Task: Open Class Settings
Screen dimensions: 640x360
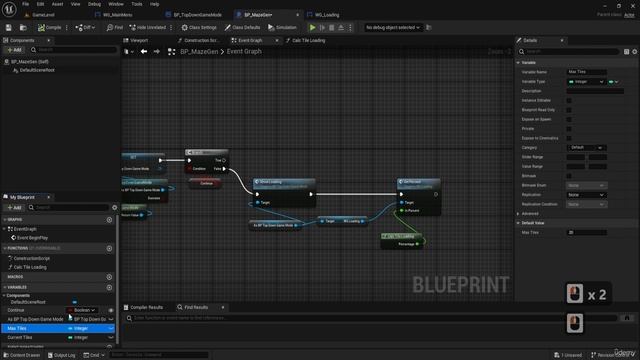Action: click(x=199, y=27)
